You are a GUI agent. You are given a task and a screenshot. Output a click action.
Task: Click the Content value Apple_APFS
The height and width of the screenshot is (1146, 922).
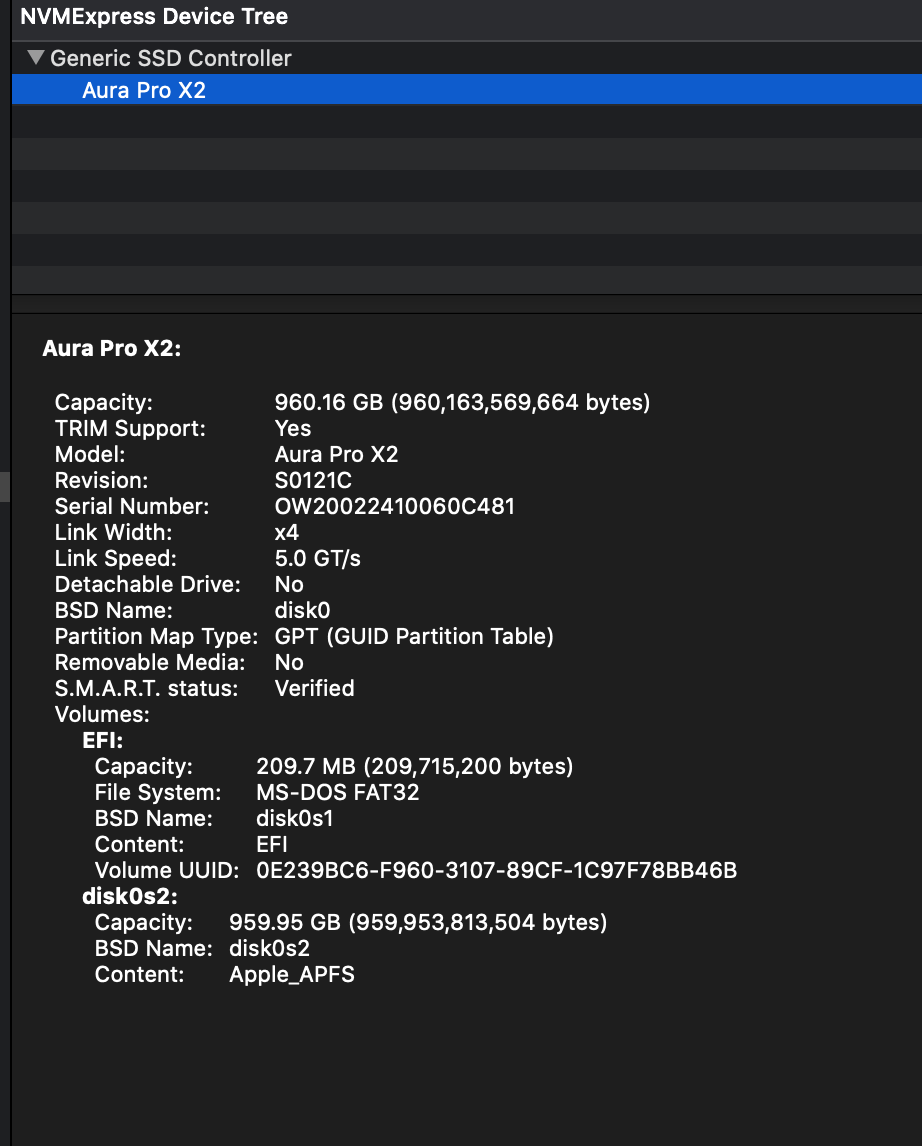pyautogui.click(x=292, y=975)
